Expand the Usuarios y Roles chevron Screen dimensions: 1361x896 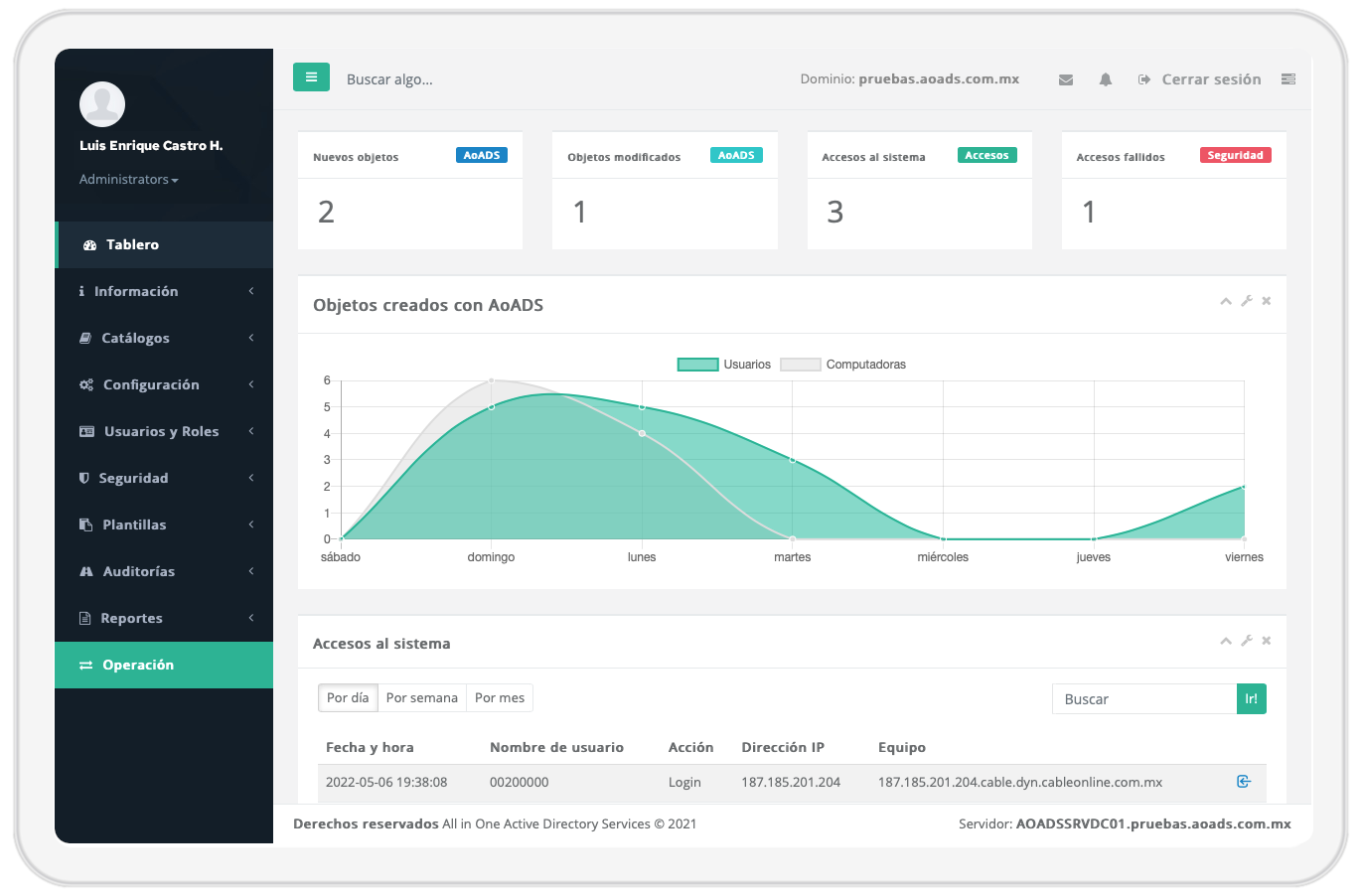point(251,431)
